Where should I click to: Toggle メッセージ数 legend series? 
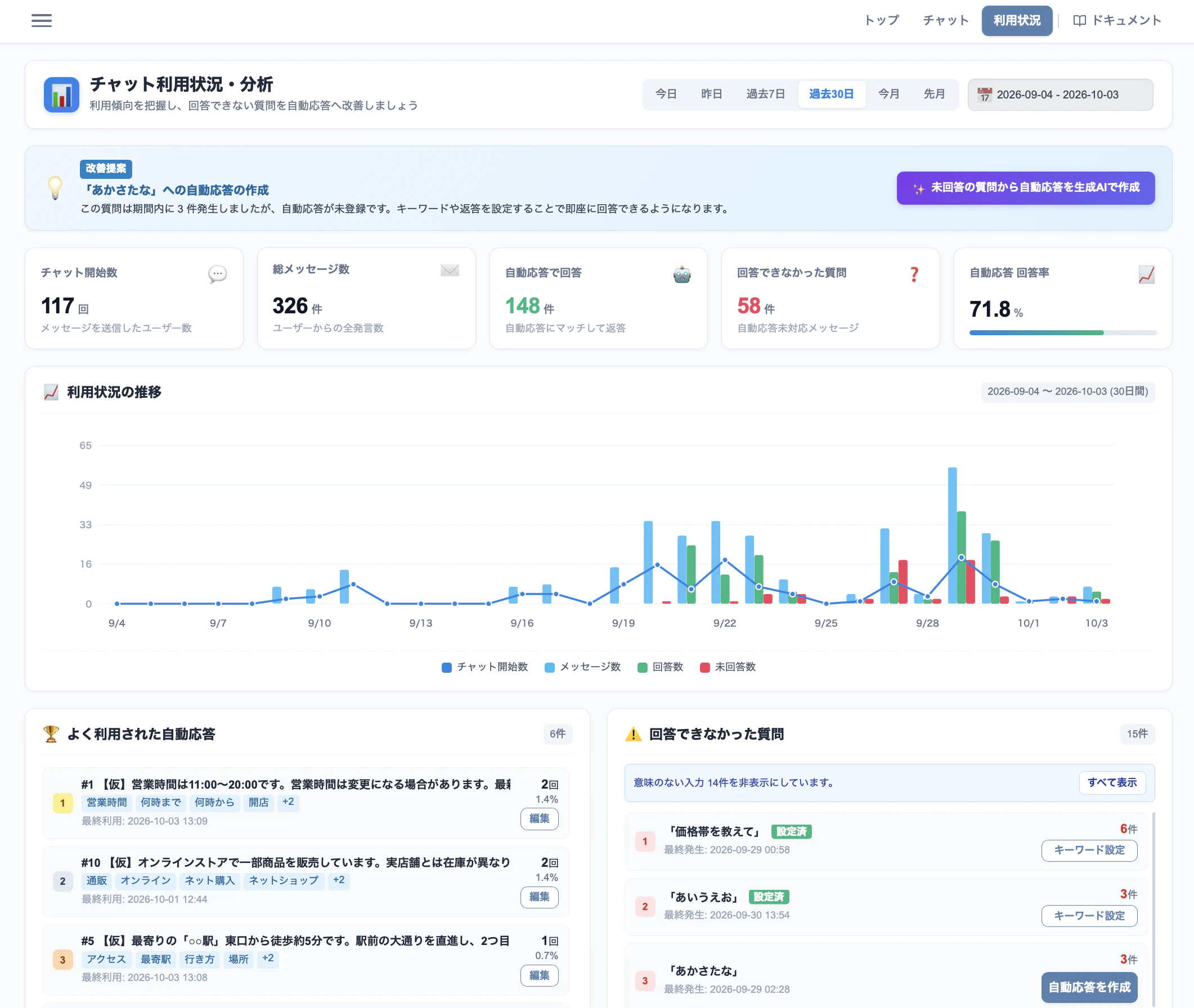pos(582,667)
